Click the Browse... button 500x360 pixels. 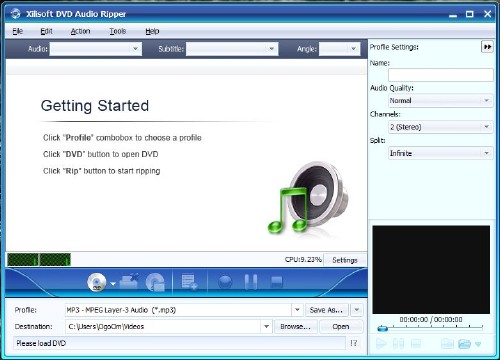tap(295, 327)
